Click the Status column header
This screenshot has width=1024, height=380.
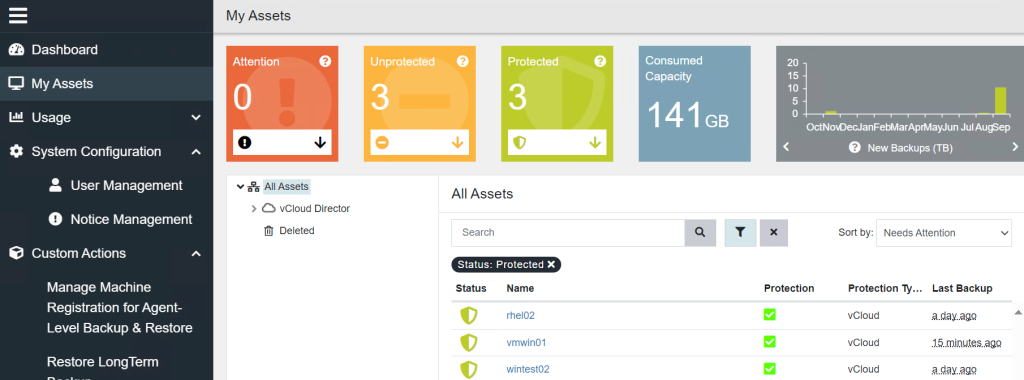(x=471, y=288)
